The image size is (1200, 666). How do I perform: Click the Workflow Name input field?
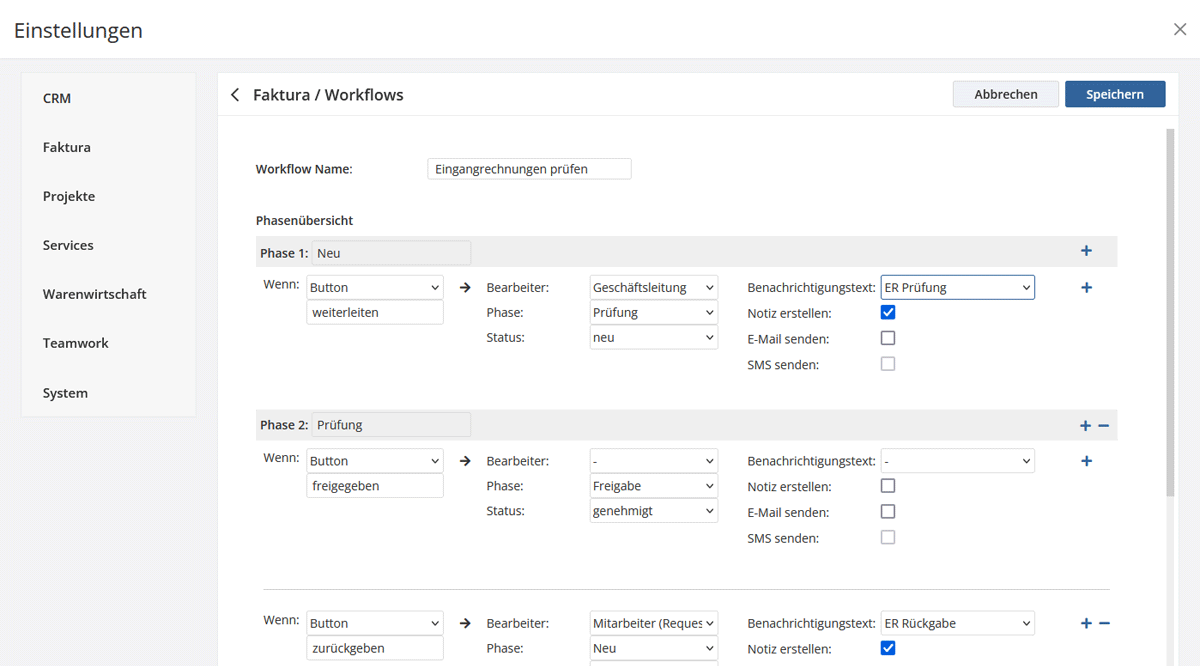click(529, 169)
